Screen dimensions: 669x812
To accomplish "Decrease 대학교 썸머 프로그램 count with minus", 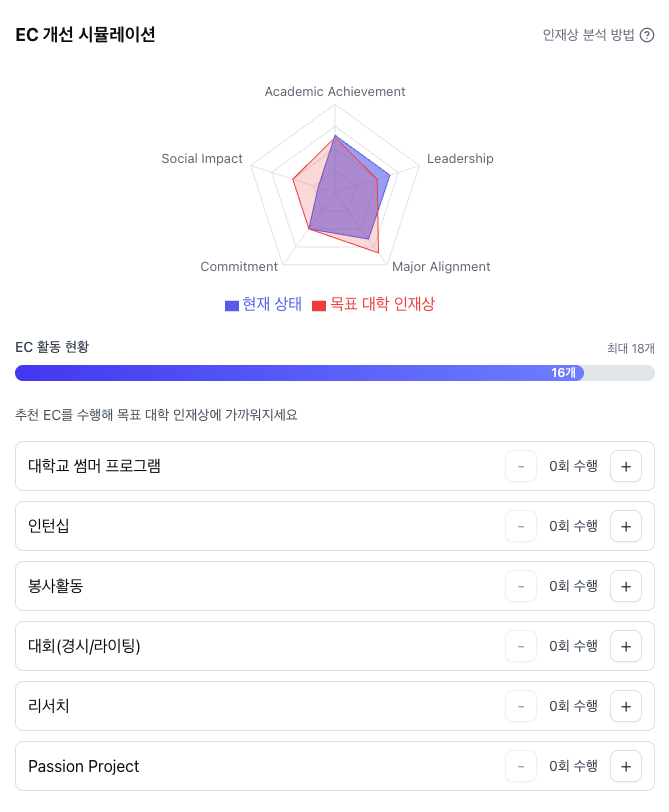I will point(521,466).
